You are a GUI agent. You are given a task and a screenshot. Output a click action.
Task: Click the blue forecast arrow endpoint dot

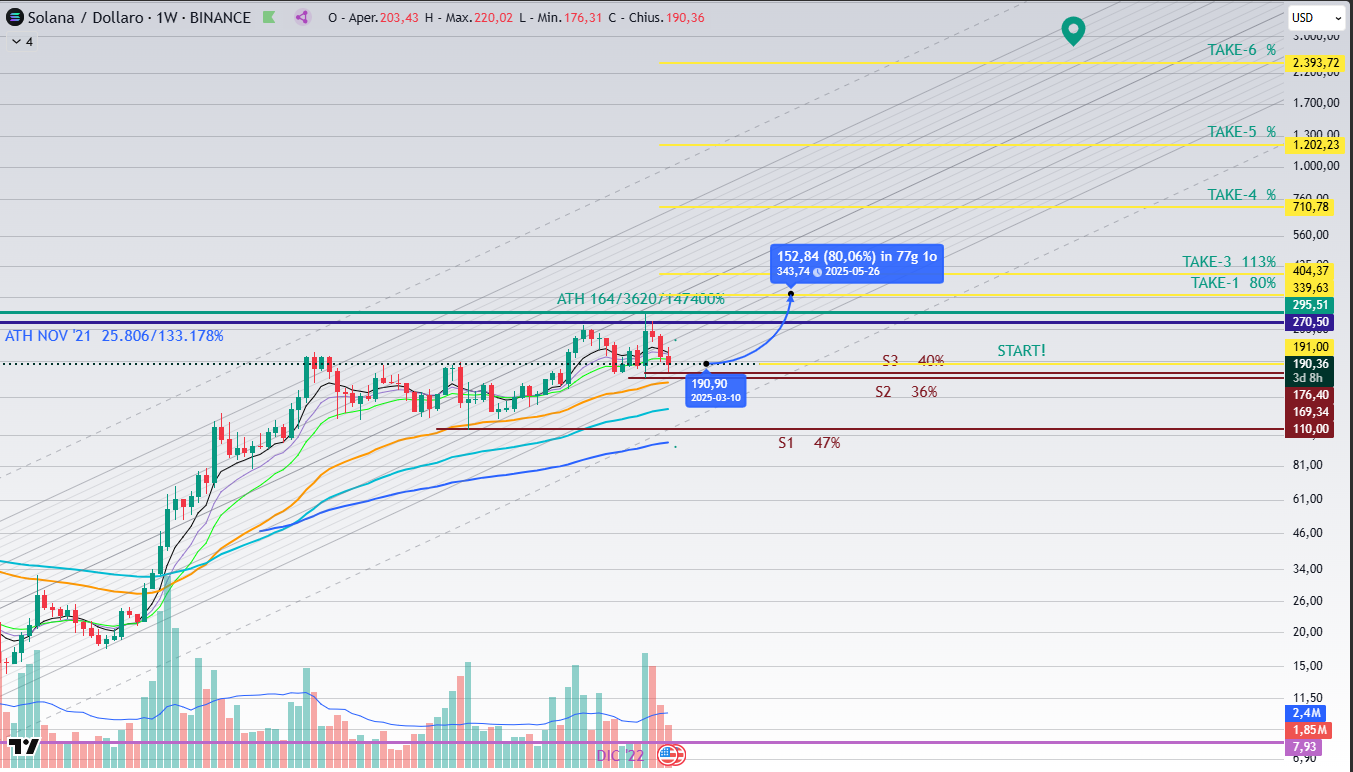coord(791,294)
